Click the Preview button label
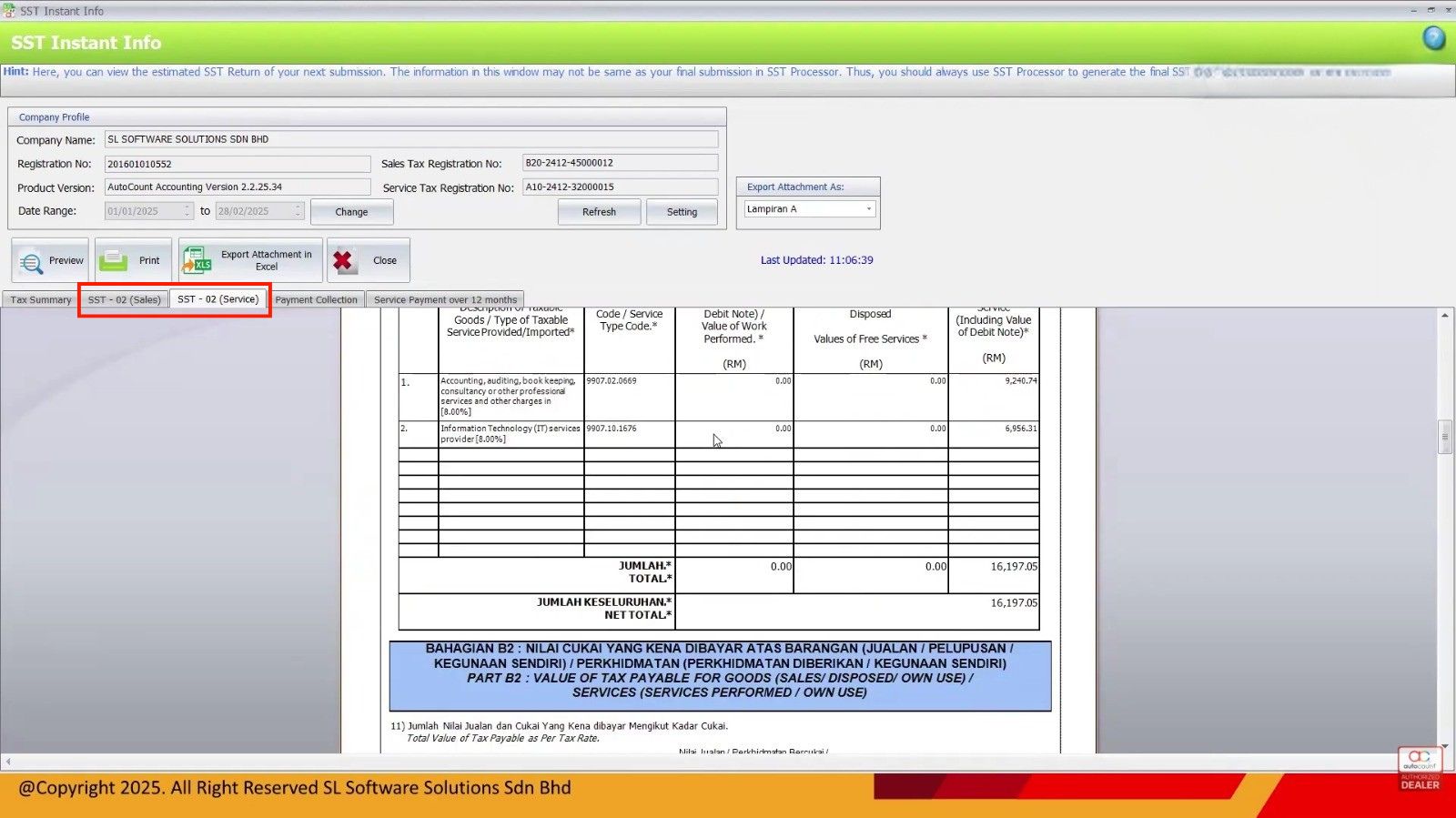This screenshot has height=818, width=1456. coord(66,260)
